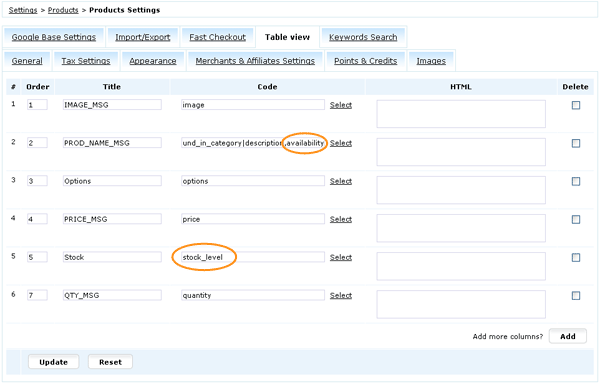Go to the Keywords Search tab
The width and height of the screenshot is (600, 384).
click(363, 37)
